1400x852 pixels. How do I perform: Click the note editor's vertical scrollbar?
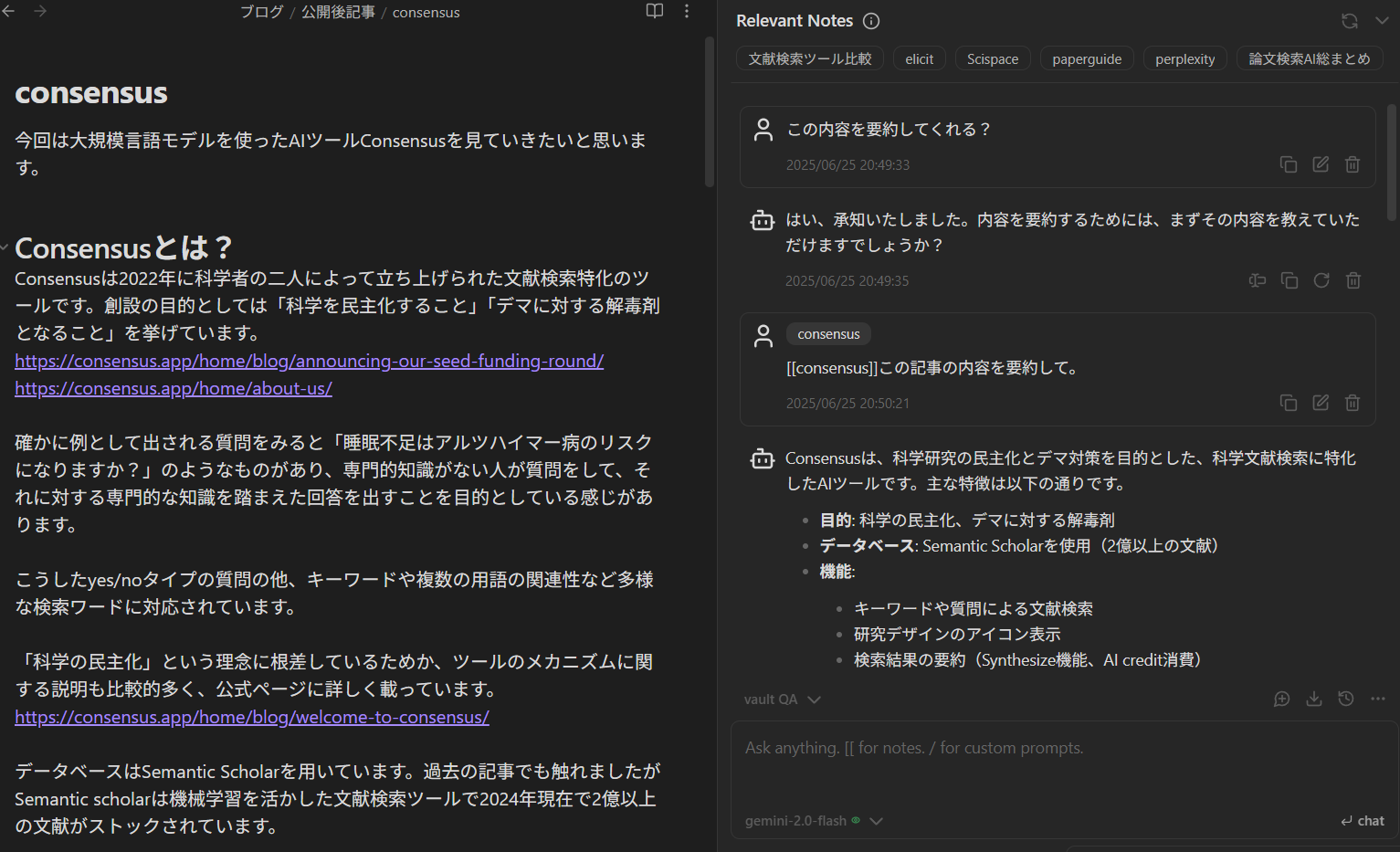pos(710,111)
